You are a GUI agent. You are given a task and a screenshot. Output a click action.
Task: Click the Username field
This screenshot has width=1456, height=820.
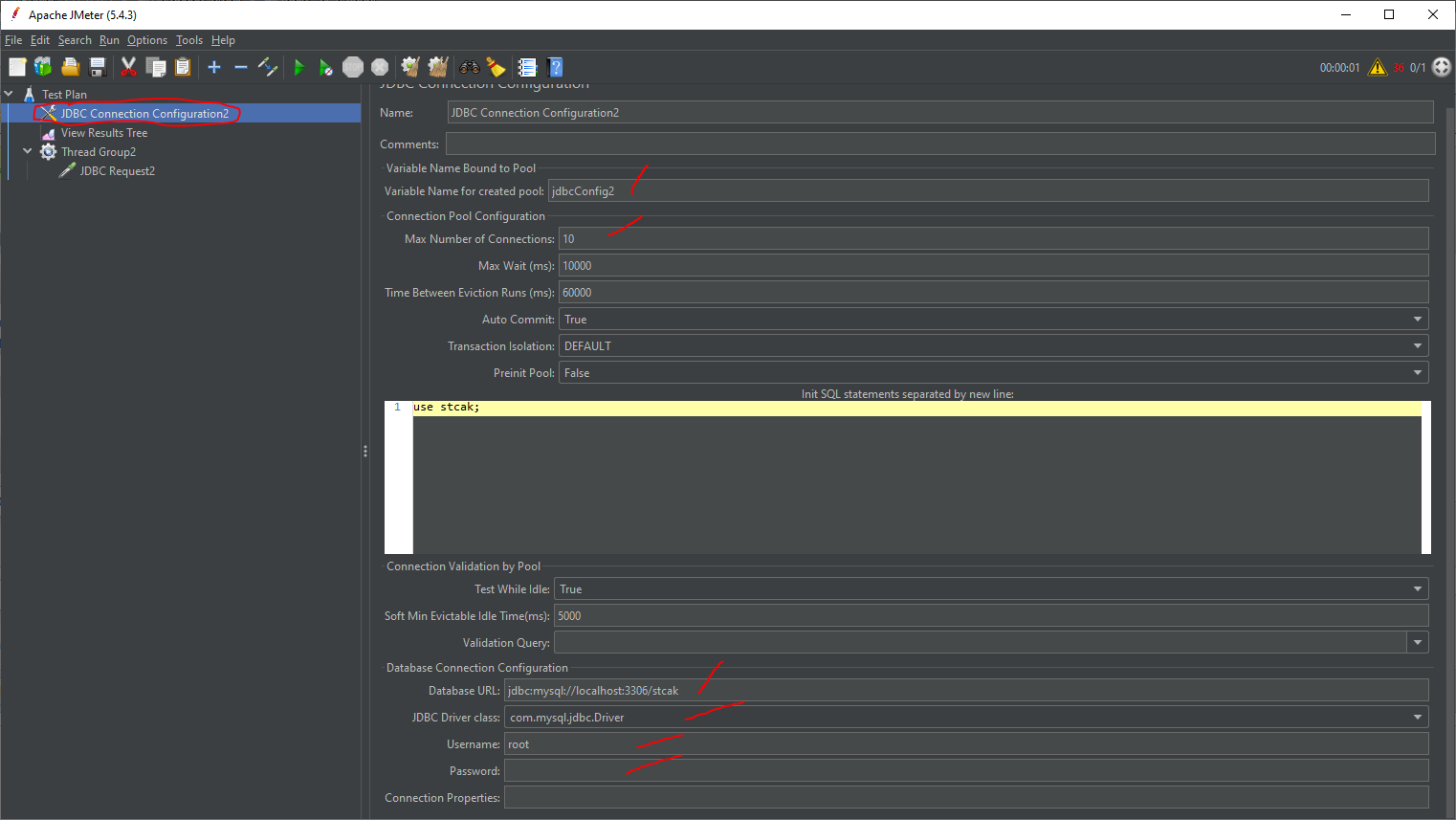[x=966, y=744]
